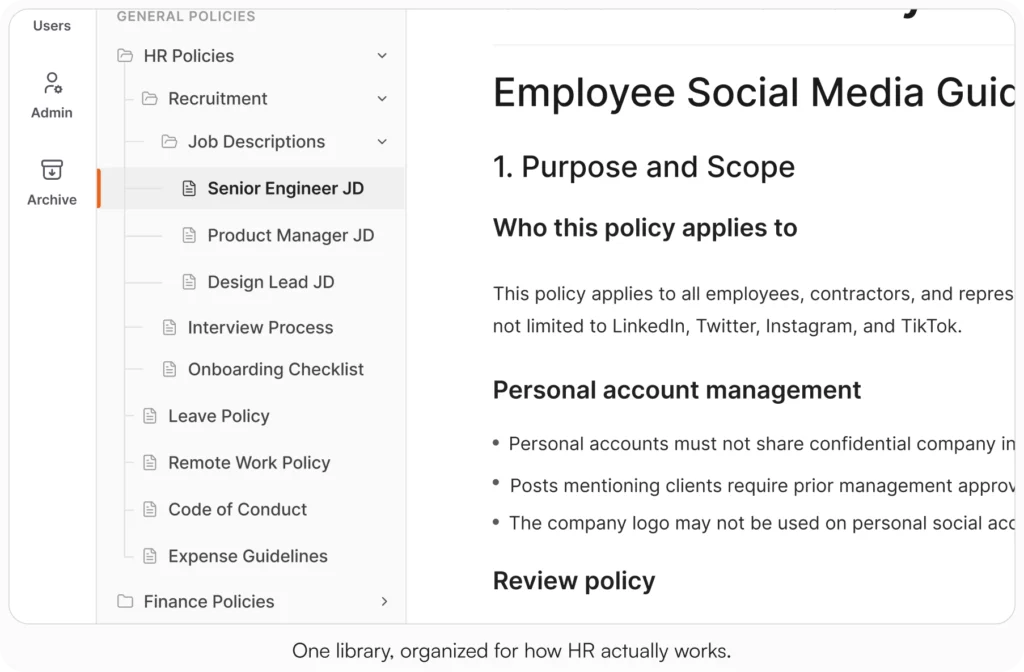Click the Product Manager JD document icon
The image size is (1024, 672).
coord(189,235)
